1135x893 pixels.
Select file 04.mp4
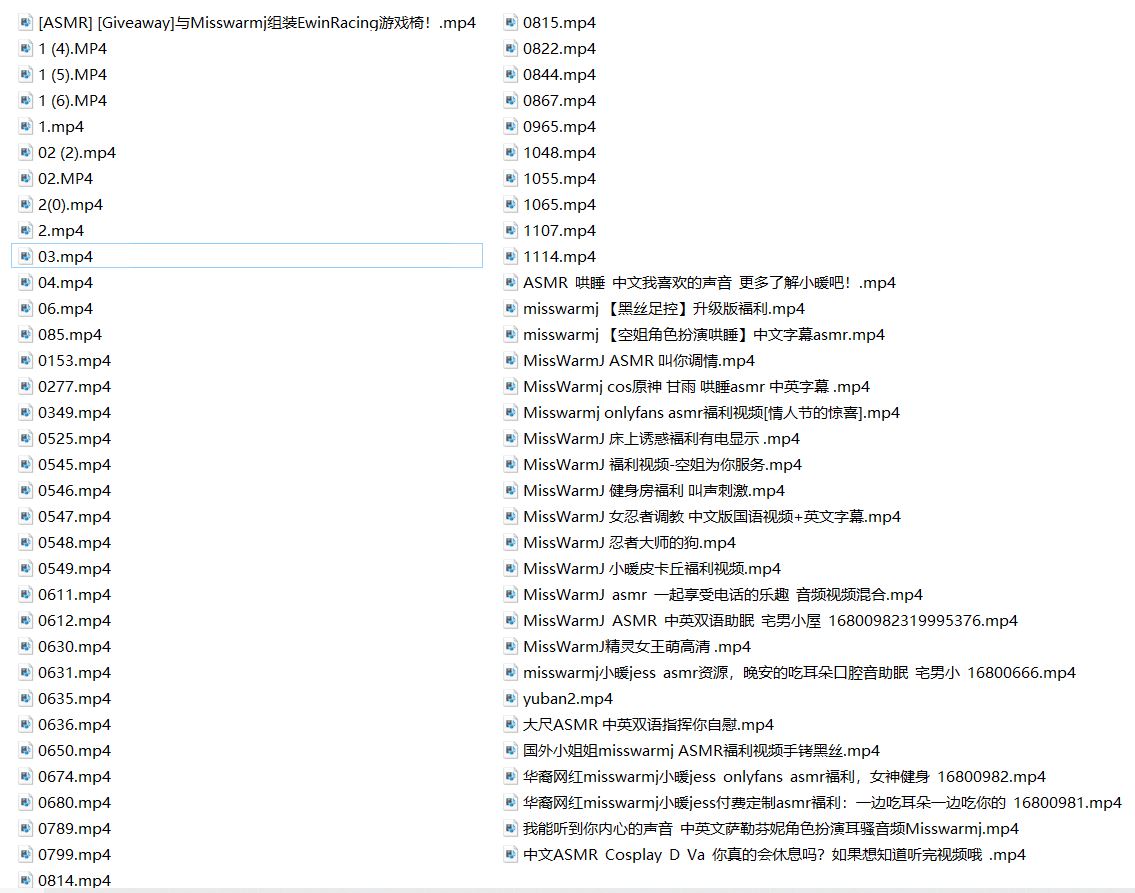[65, 283]
